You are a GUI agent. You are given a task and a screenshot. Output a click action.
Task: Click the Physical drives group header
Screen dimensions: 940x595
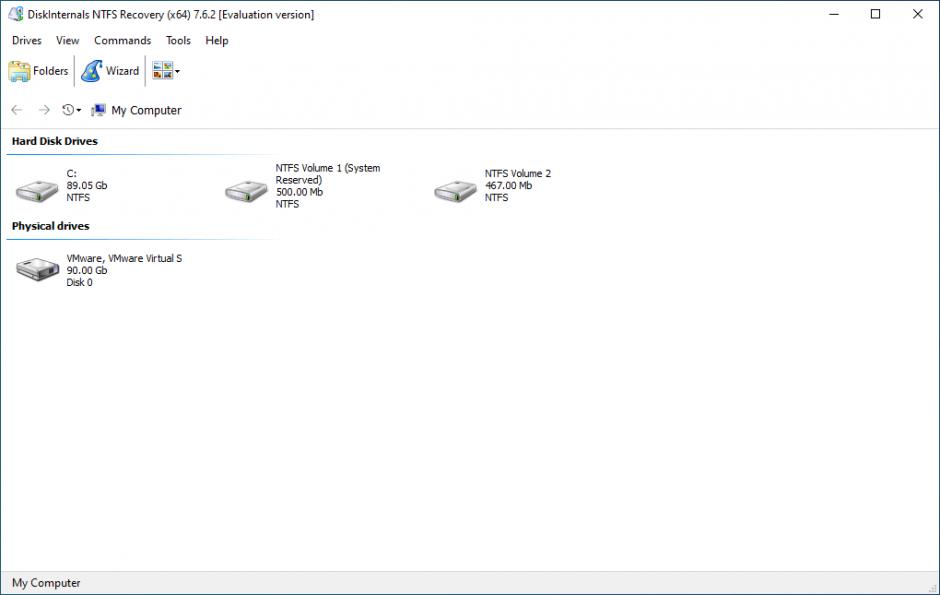tap(50, 226)
